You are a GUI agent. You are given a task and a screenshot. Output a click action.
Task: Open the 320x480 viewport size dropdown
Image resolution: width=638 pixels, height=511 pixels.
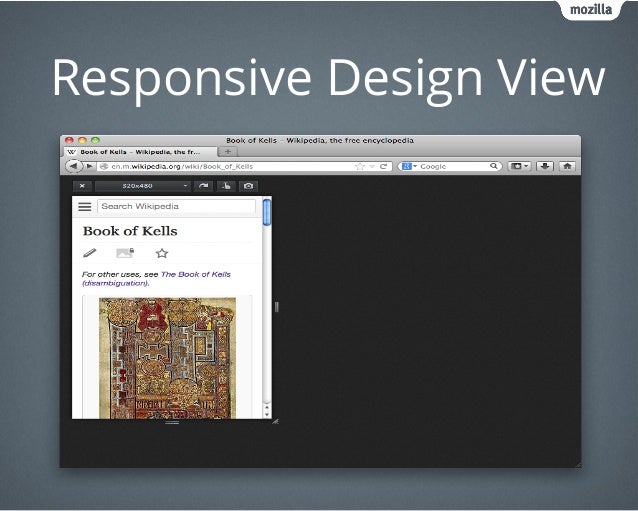coord(142,186)
